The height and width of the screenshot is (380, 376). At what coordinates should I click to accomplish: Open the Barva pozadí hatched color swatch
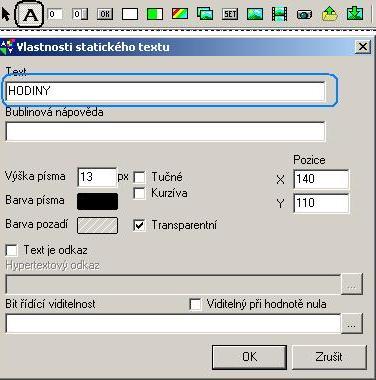[x=97, y=225]
